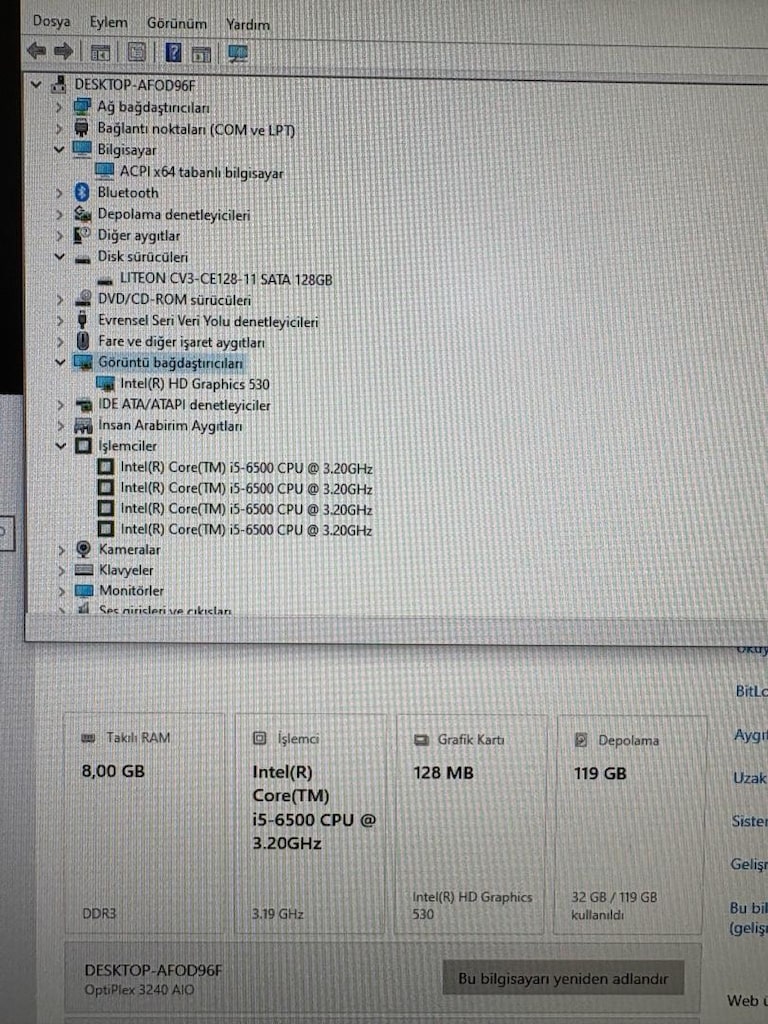Expand Ağ bağdaştırıcıları category
The image size is (768, 1024).
(59, 106)
